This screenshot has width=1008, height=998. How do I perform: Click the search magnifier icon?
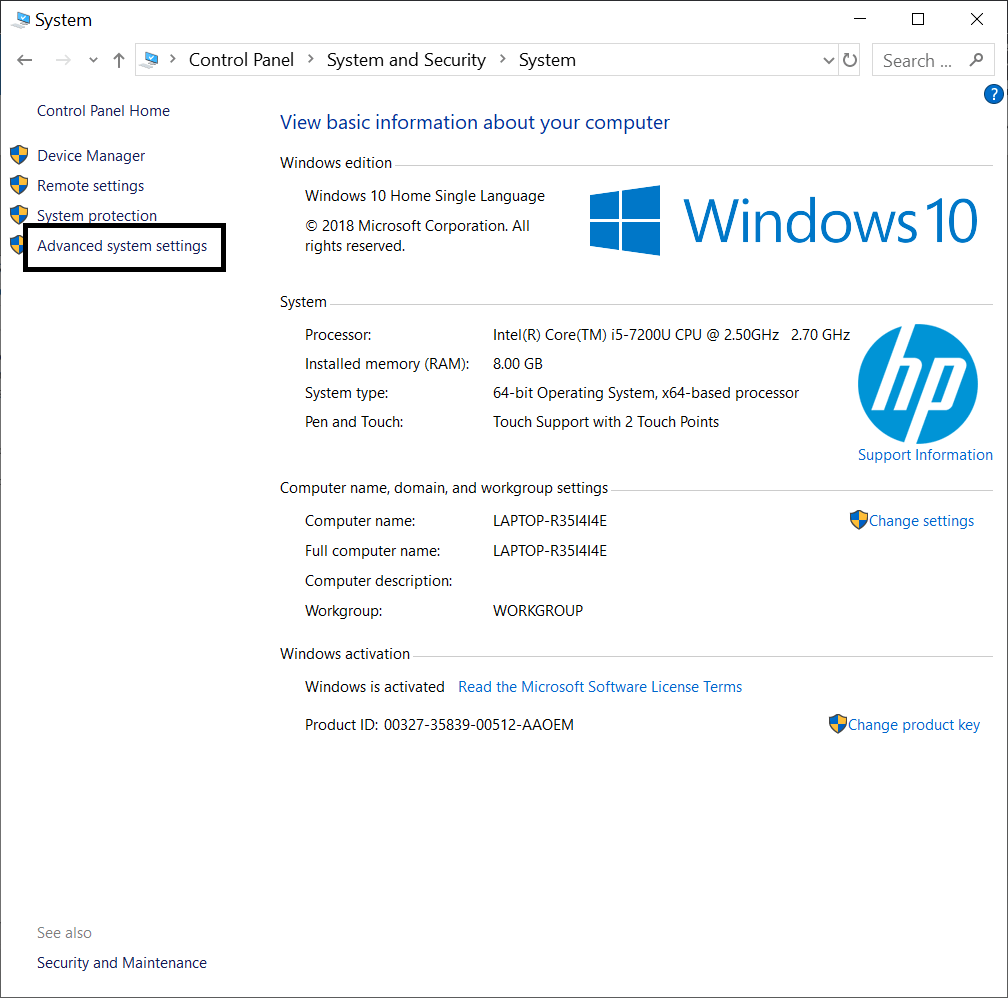tap(976, 60)
